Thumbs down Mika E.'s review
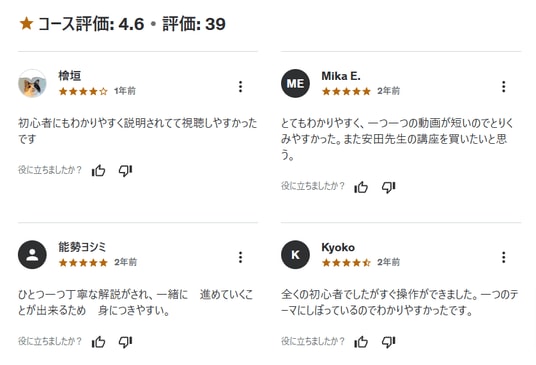Screen dimensions: 536x365 click(388, 187)
